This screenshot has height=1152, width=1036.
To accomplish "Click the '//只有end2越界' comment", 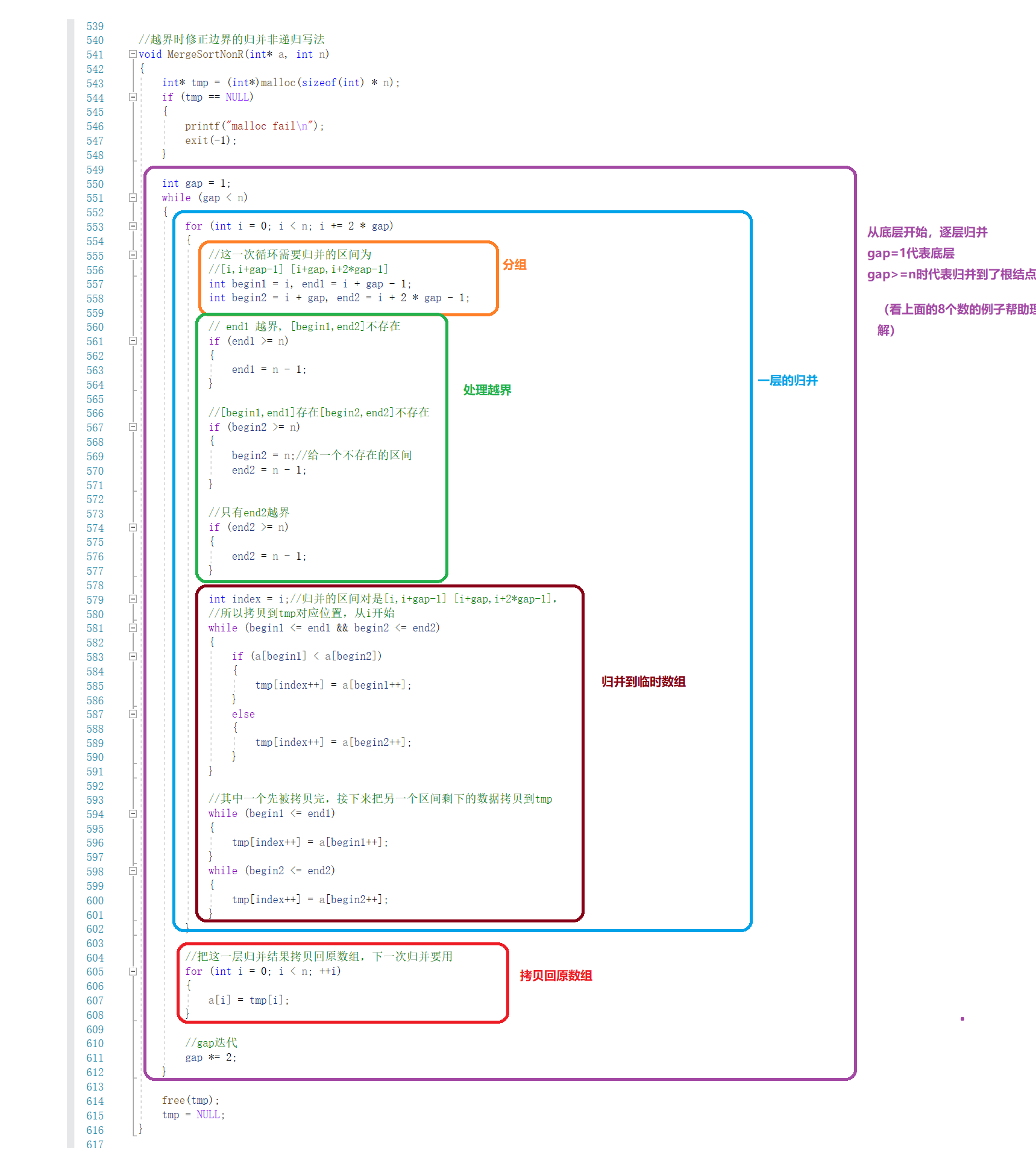I will pyautogui.click(x=249, y=513).
